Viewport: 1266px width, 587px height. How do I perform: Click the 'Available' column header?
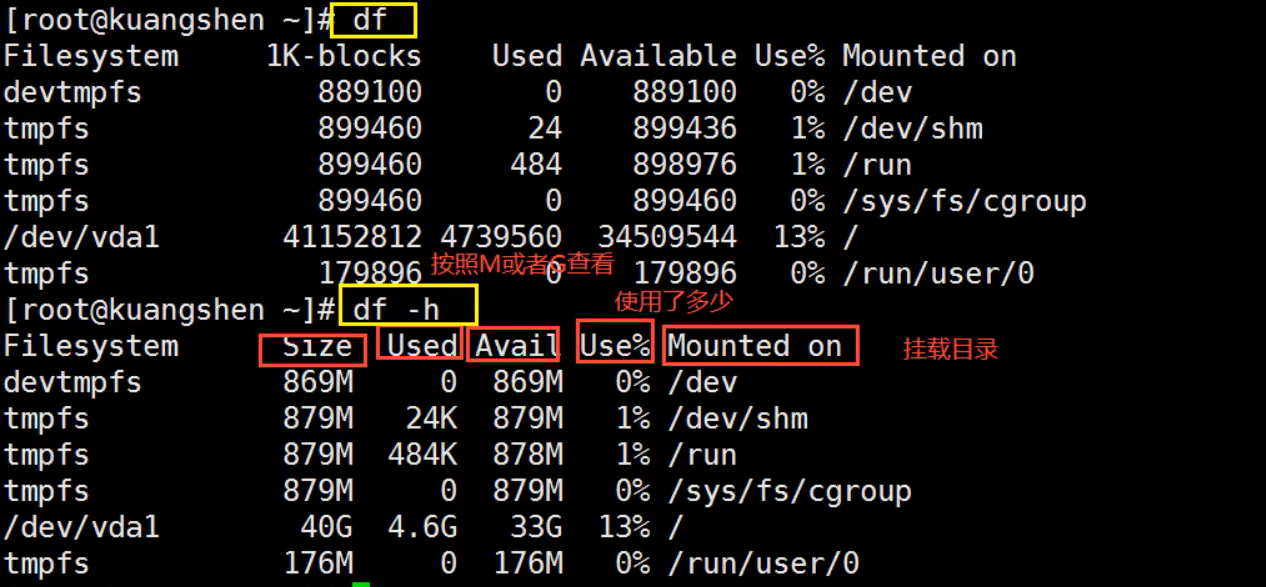[x=658, y=56]
